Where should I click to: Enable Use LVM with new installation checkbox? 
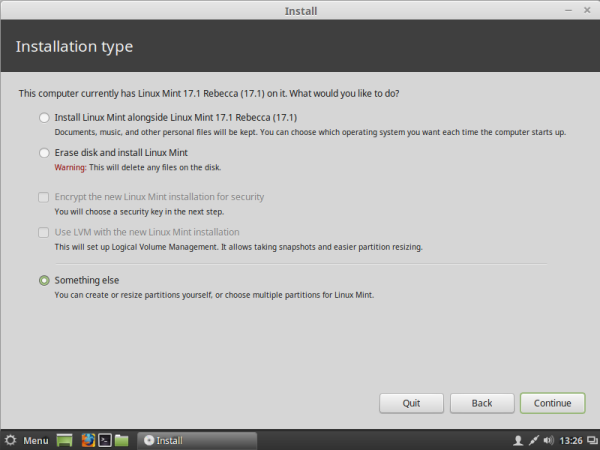(44, 232)
